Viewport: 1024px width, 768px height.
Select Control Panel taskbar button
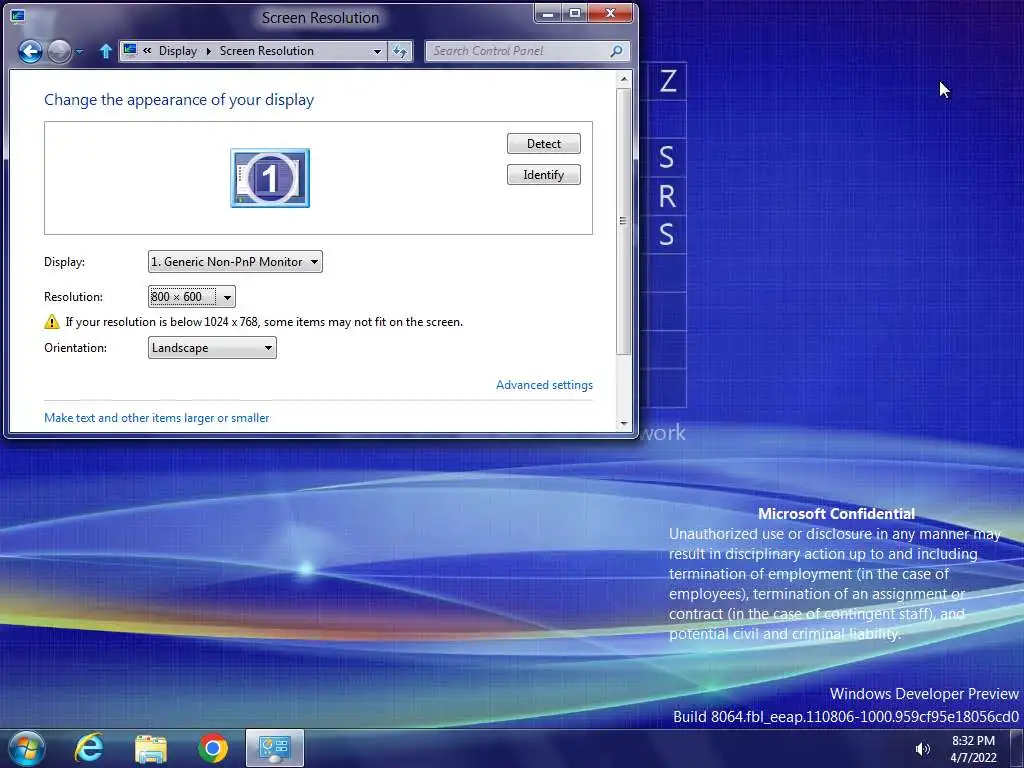[275, 748]
